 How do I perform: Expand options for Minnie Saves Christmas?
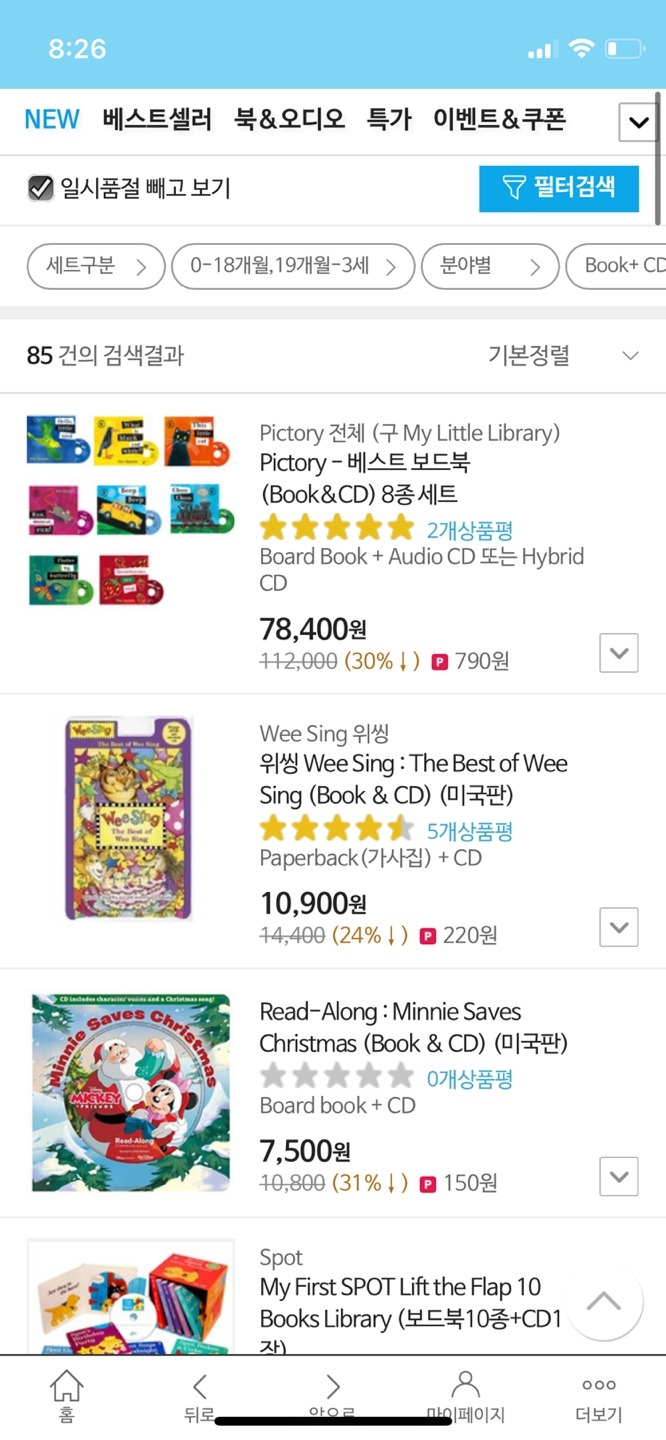point(619,1176)
